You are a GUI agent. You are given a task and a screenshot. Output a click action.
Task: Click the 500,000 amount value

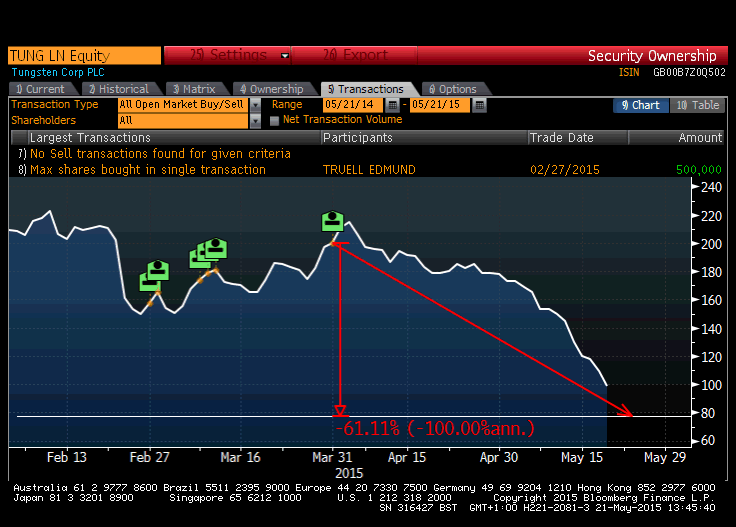pyautogui.click(x=699, y=170)
